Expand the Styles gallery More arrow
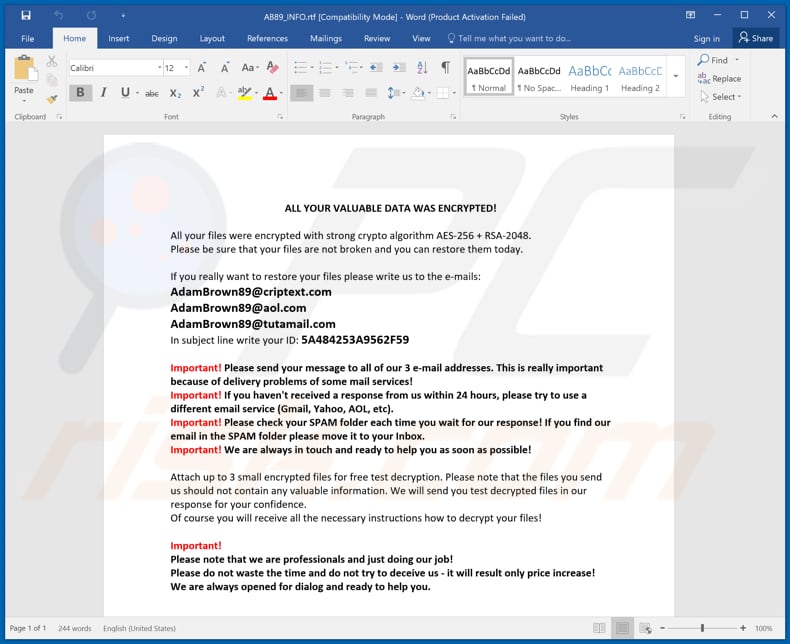This screenshot has width=790, height=644. tap(676, 76)
